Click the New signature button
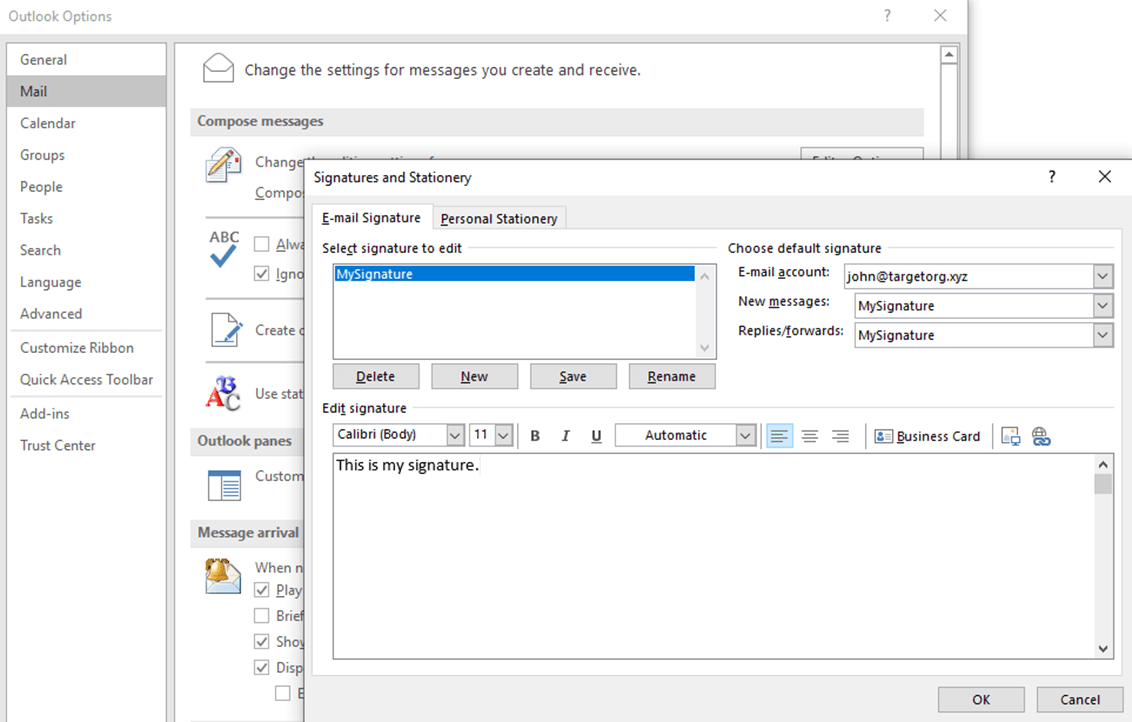Screen dimensions: 1132x722 [474, 376]
